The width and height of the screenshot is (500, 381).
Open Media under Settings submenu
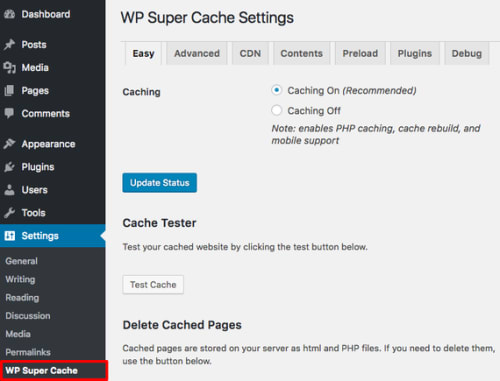pos(18,334)
